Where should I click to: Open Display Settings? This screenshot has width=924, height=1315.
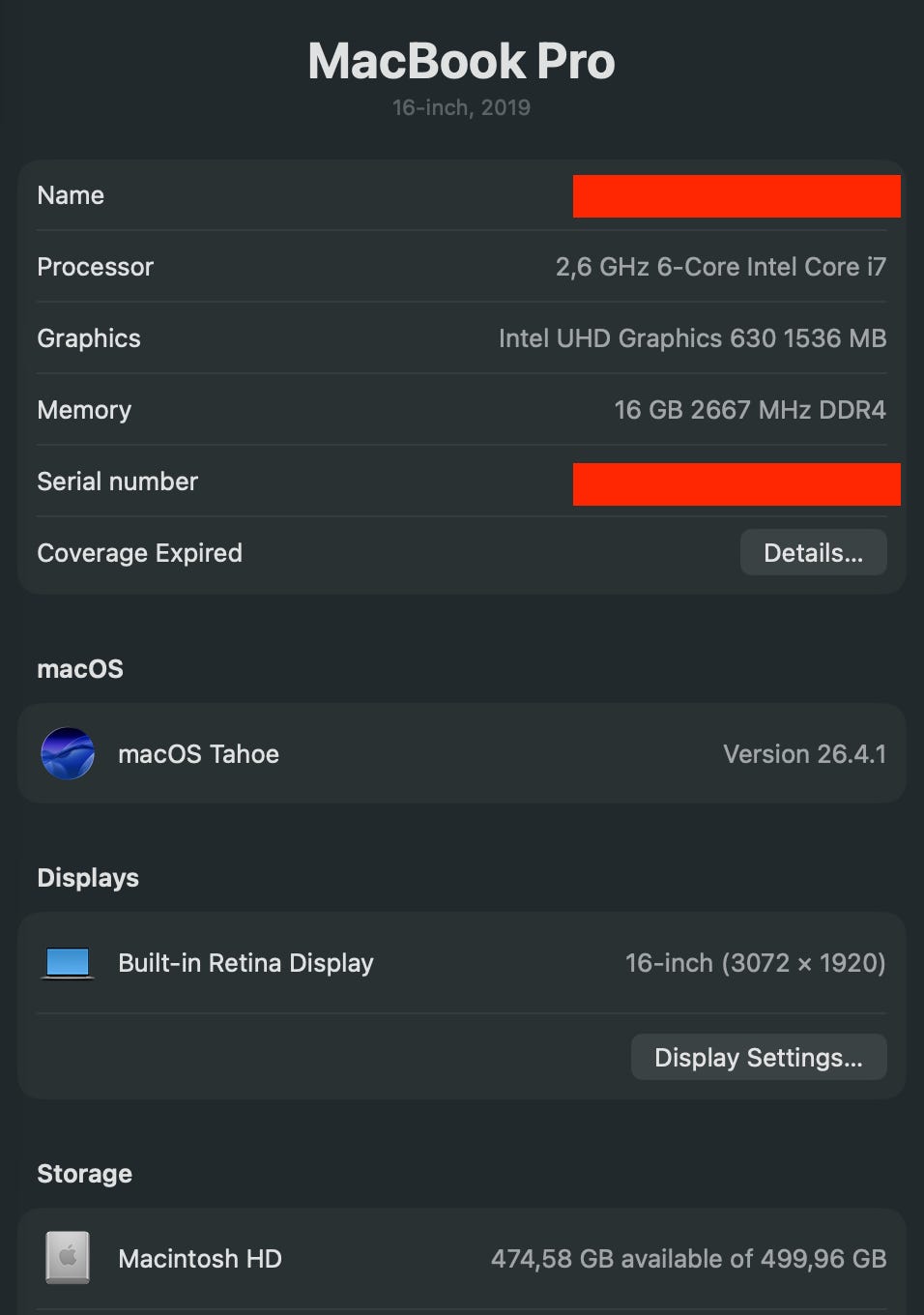tap(758, 1058)
